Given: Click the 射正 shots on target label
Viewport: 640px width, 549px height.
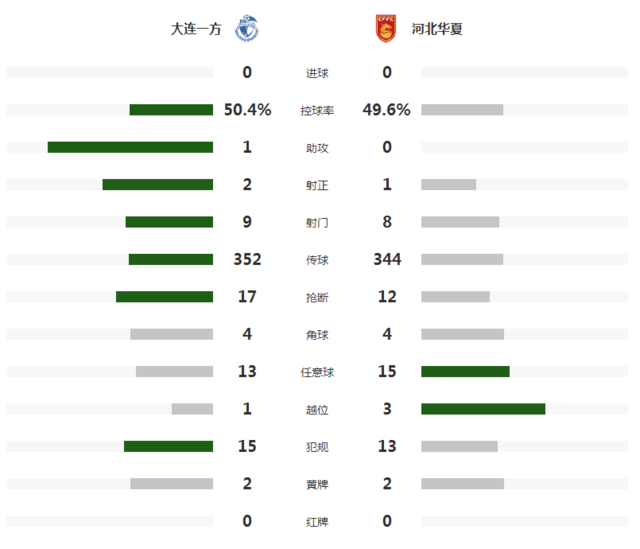Looking at the screenshot, I should click(317, 186).
